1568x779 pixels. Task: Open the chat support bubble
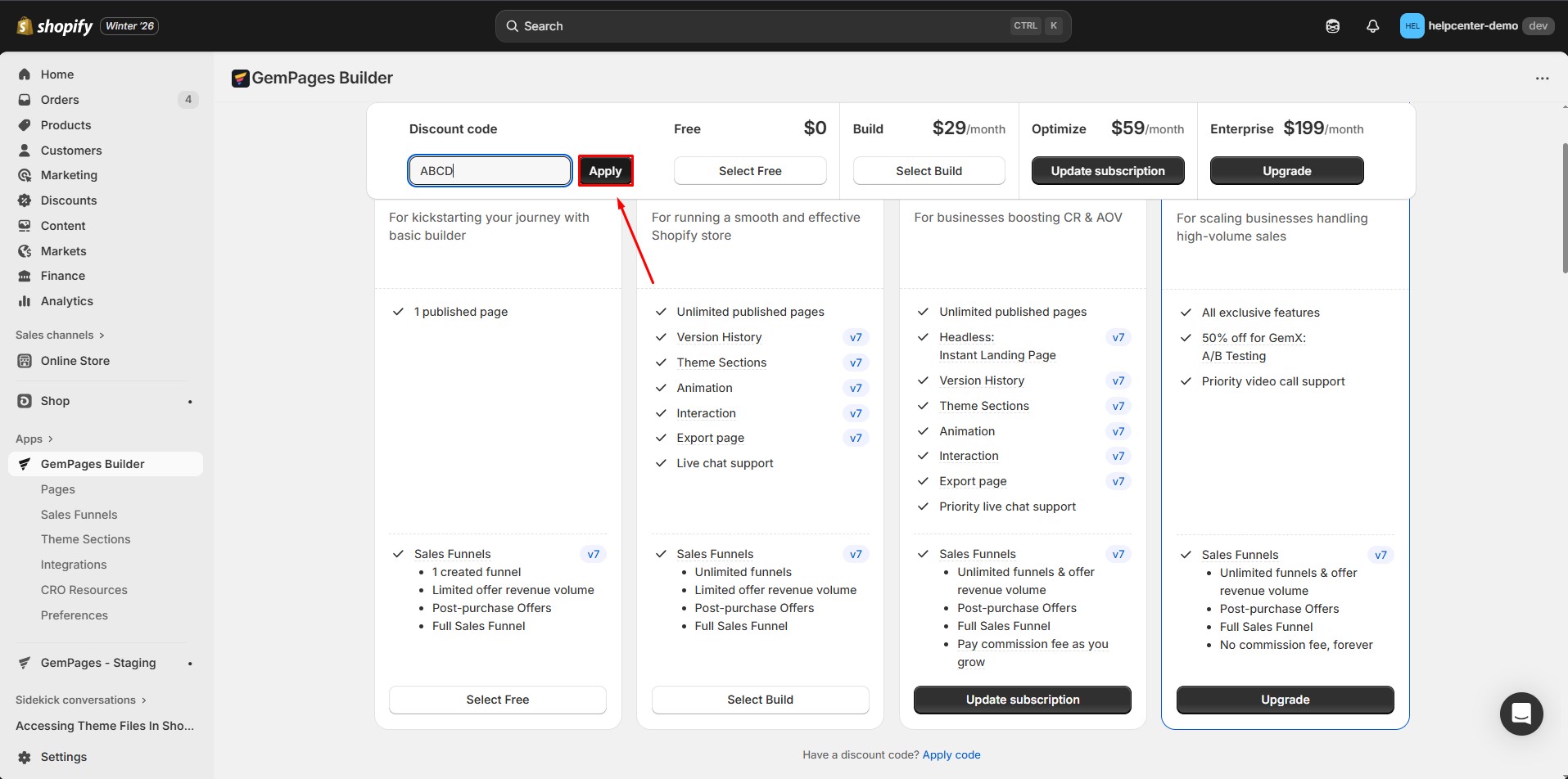click(x=1521, y=714)
